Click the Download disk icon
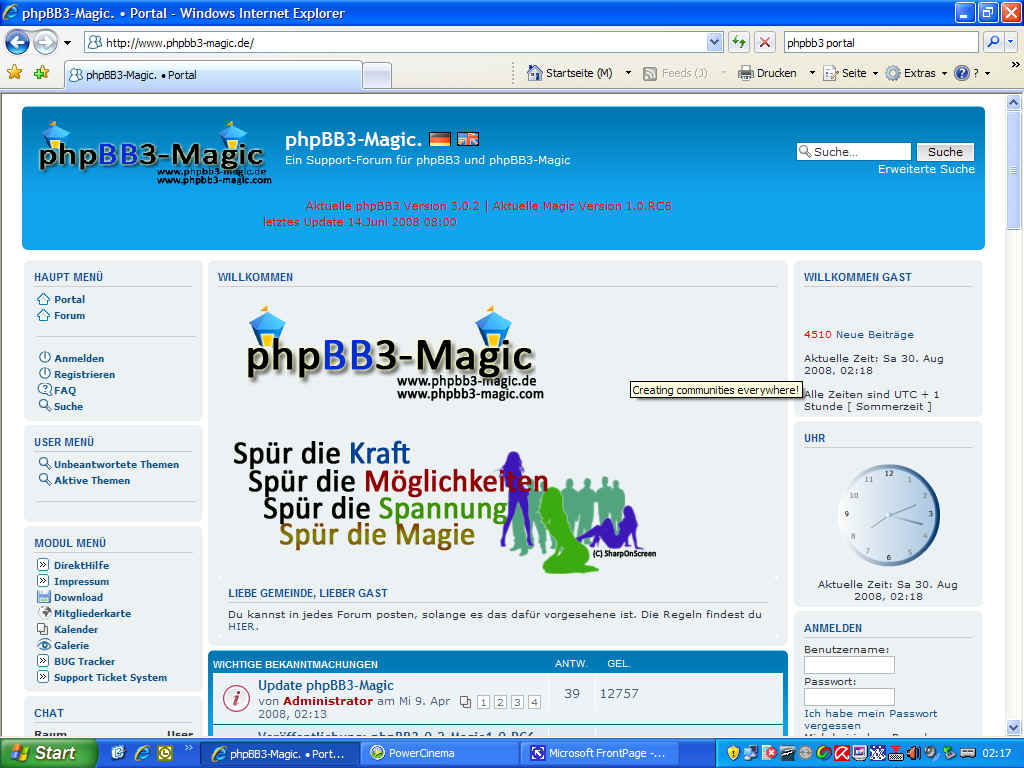Screen dimensions: 1024x768 click(44, 597)
